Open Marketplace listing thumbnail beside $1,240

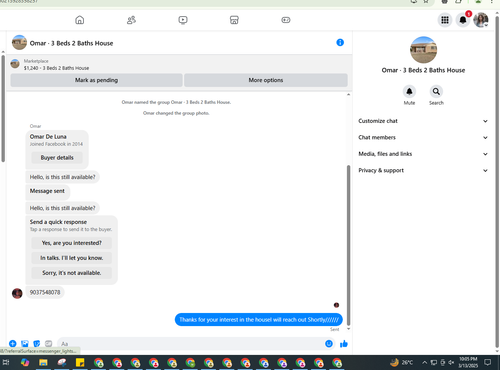point(15,63)
